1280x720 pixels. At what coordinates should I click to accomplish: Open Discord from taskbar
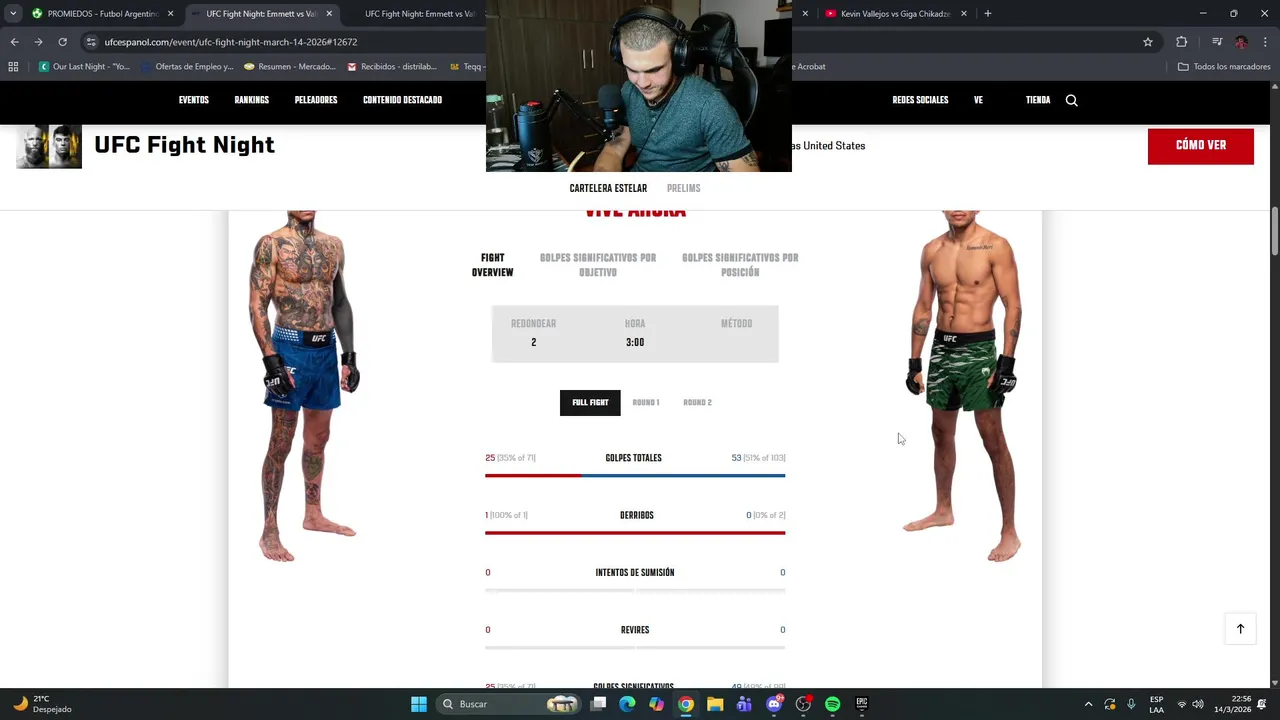point(774,704)
